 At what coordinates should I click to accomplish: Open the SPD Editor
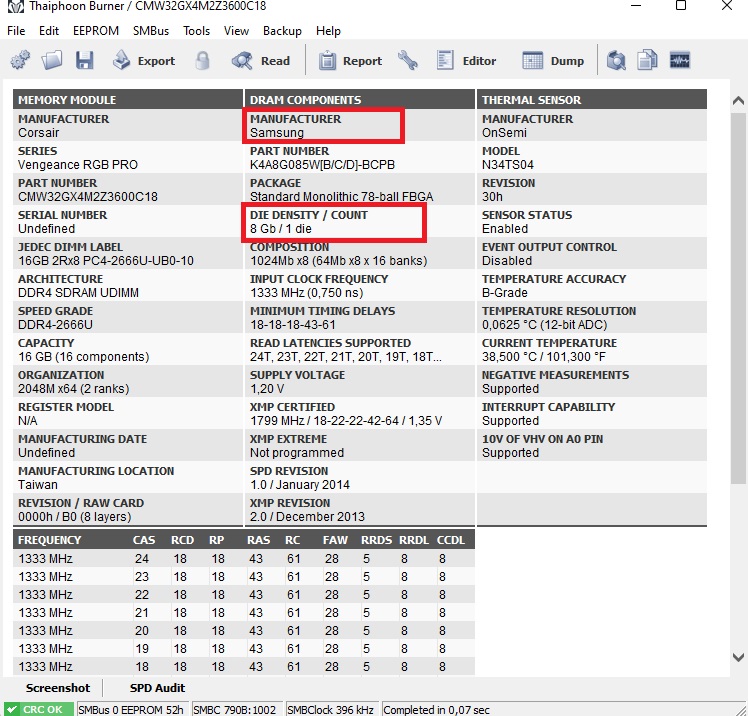(466, 61)
